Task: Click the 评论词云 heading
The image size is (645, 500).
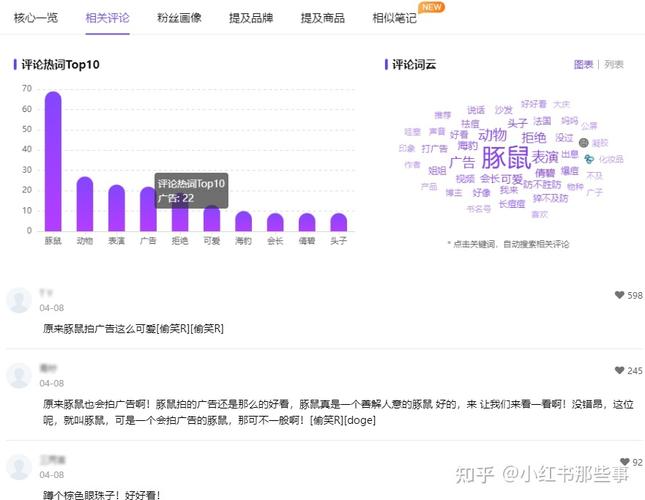Action: (414, 65)
